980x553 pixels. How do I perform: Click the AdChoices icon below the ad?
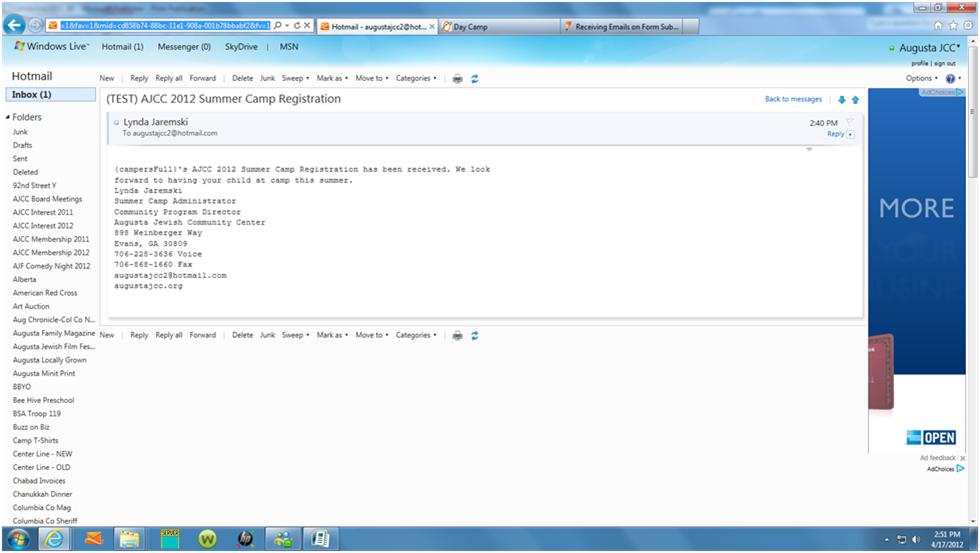click(960, 468)
